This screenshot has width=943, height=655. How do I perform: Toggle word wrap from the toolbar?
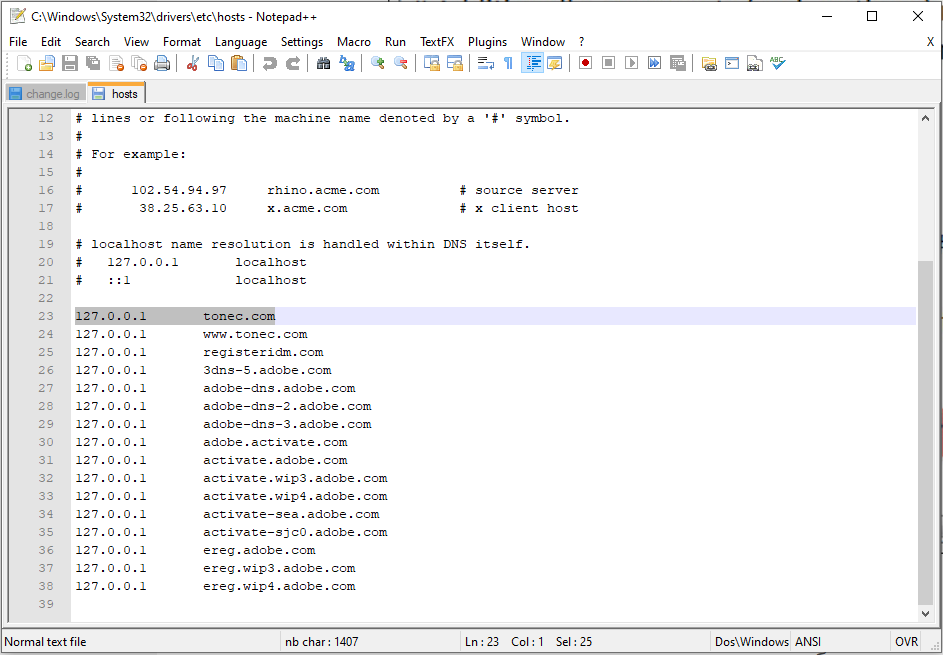point(485,63)
